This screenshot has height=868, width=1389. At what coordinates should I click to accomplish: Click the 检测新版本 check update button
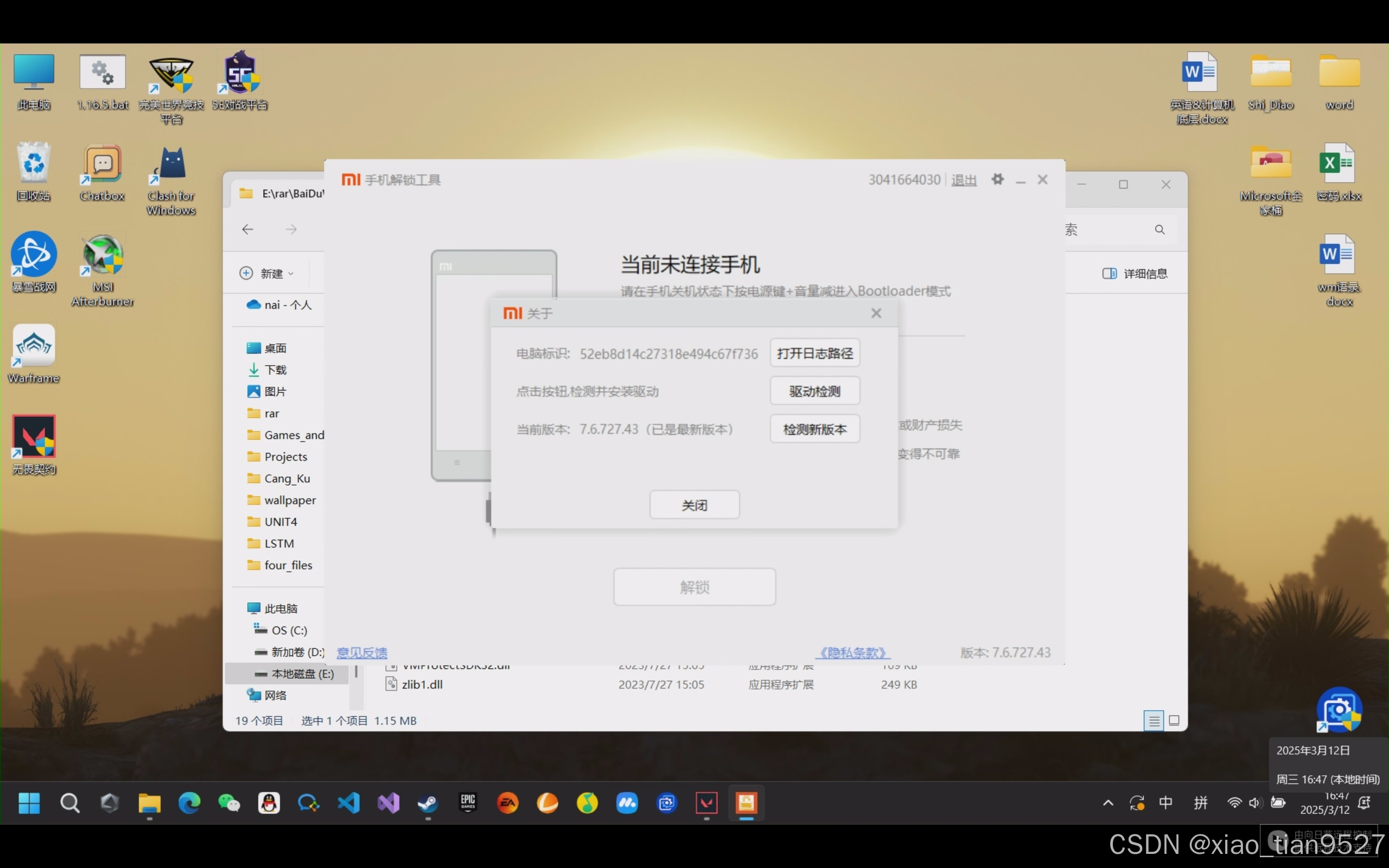click(814, 429)
